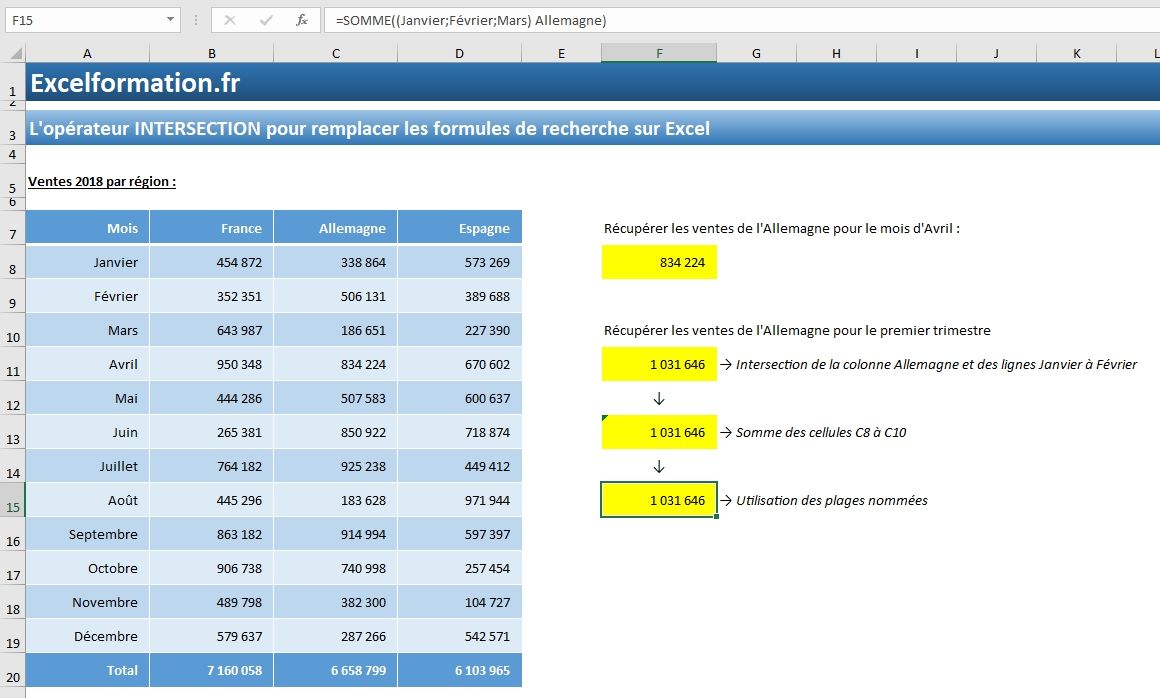Select the cell with value 950 348

pyautogui.click(x=212, y=365)
